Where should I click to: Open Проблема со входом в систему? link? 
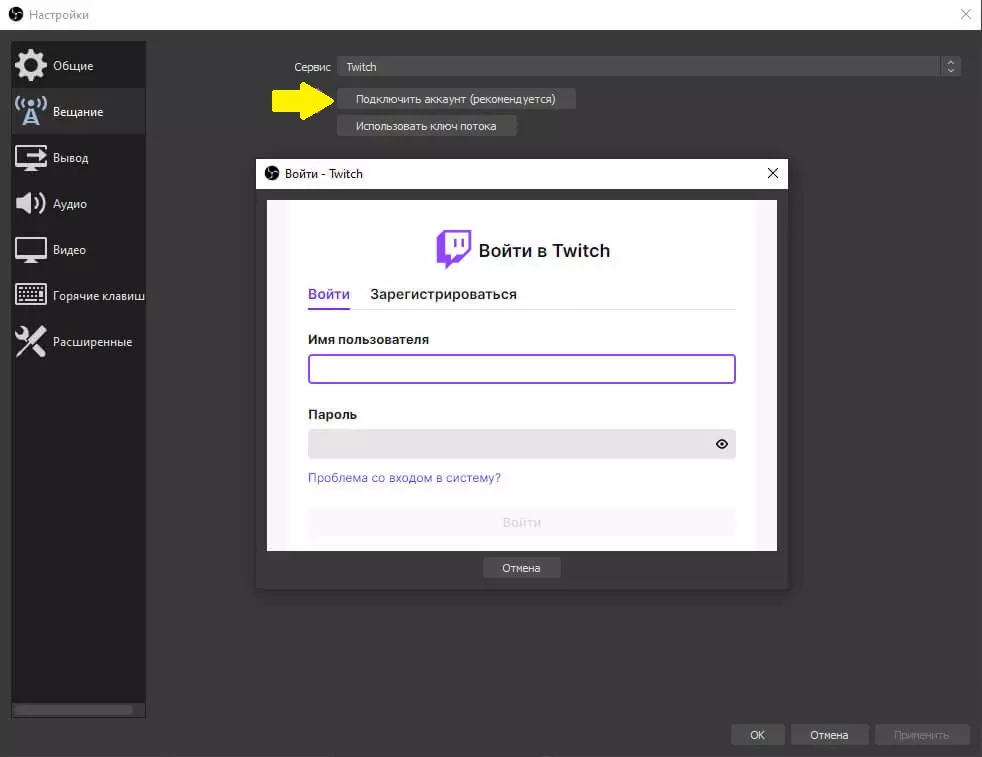click(x=404, y=478)
